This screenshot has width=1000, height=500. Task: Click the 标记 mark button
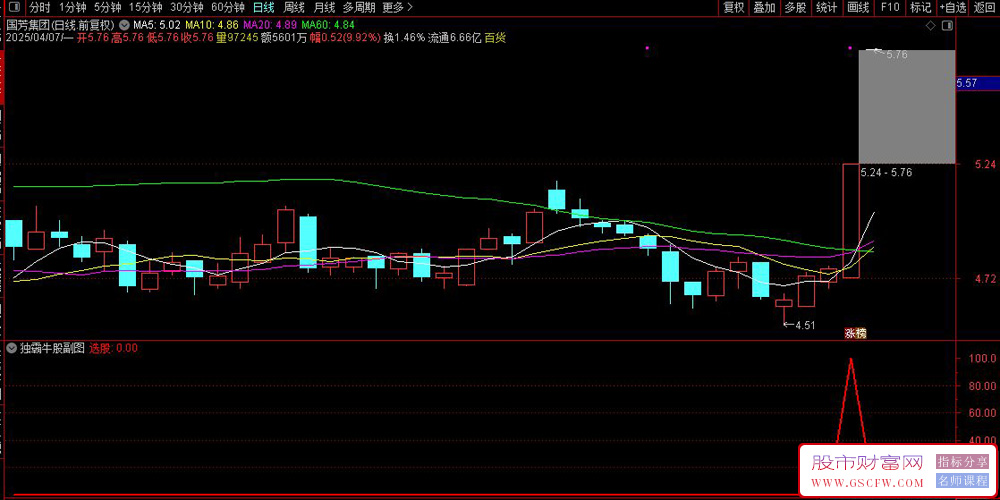(920, 8)
